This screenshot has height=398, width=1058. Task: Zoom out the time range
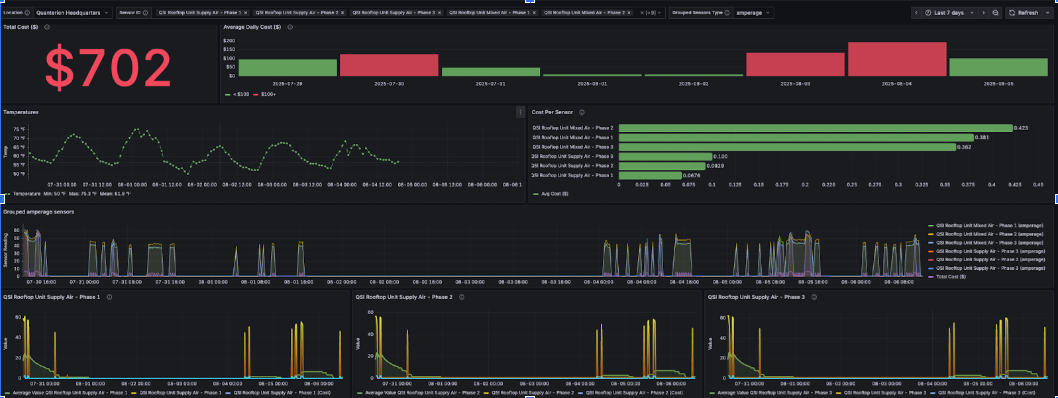[995, 13]
